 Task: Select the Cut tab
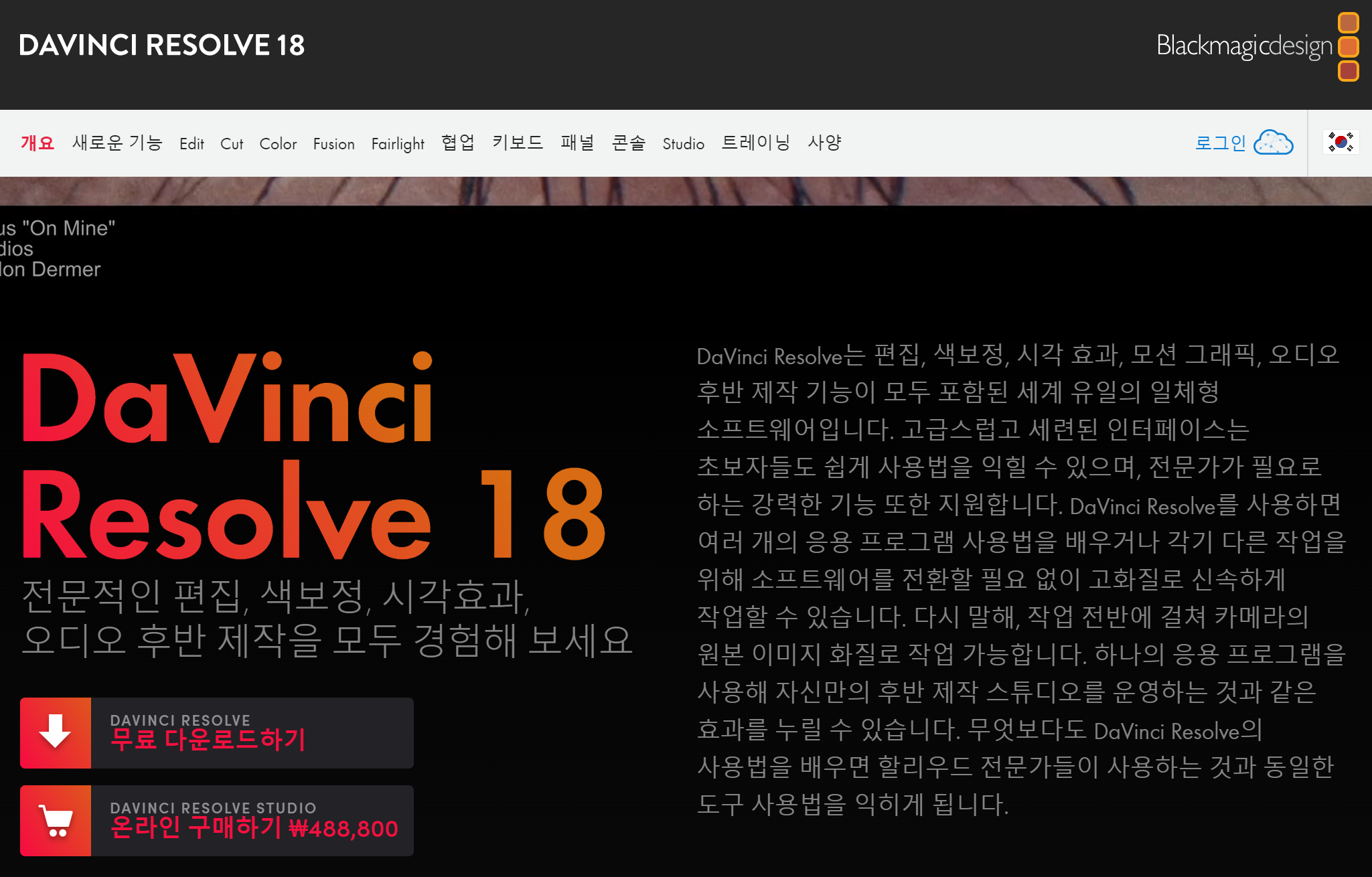[232, 143]
